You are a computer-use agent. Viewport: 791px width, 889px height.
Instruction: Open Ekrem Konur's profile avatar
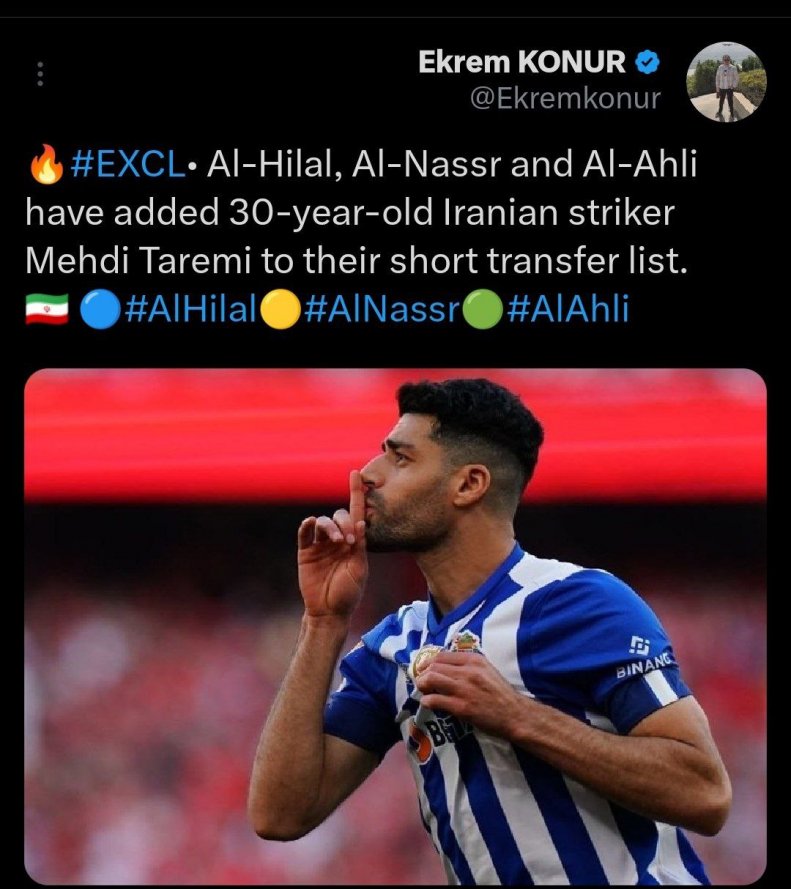726,82
